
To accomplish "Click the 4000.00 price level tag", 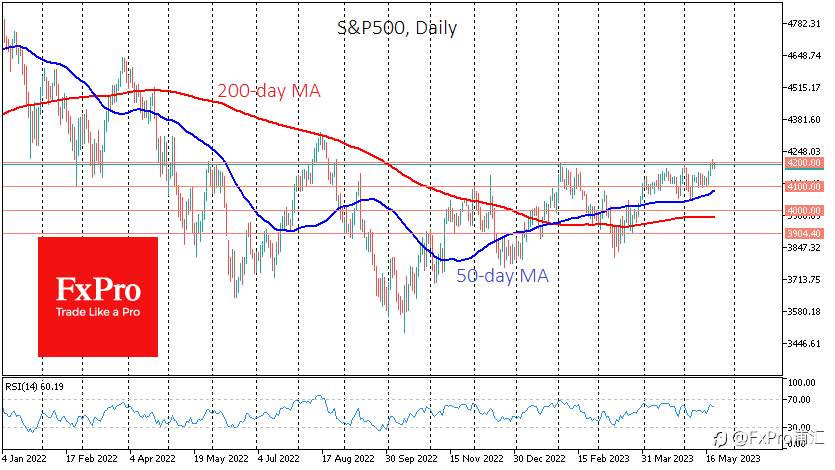I will (804, 211).
